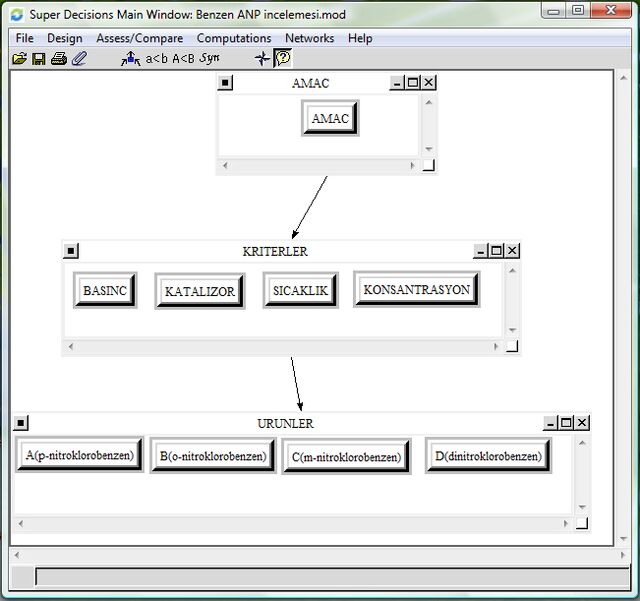Image resolution: width=640 pixels, height=601 pixels.
Task: Click the URUNLER cluster title text
Action: point(285,424)
